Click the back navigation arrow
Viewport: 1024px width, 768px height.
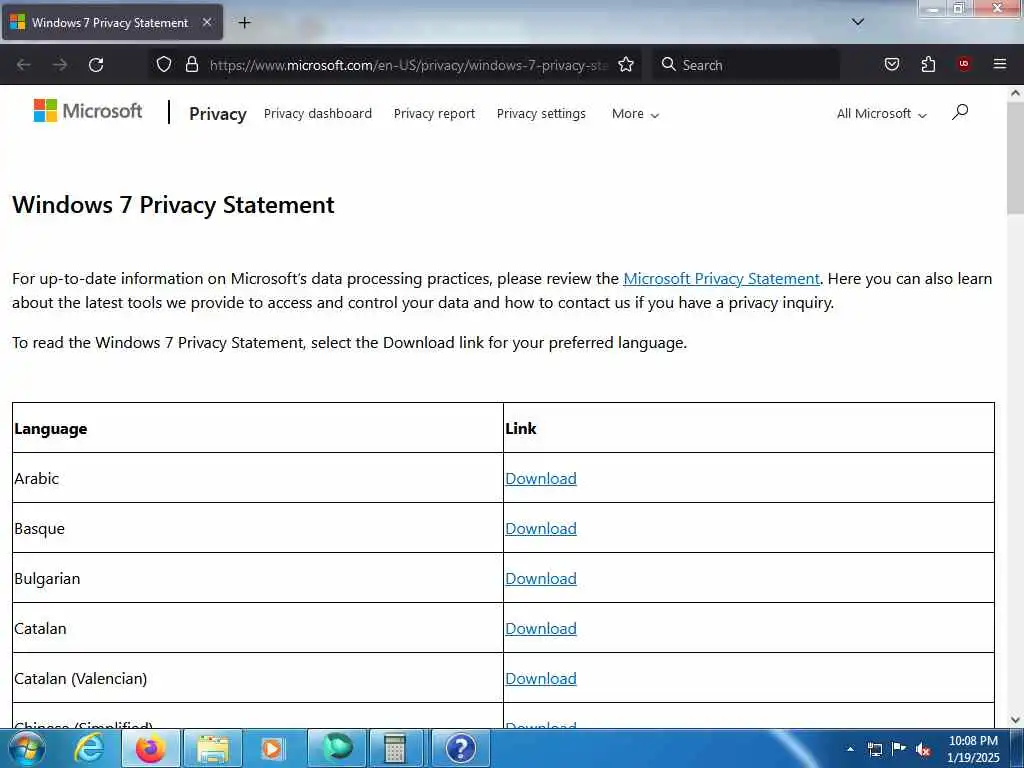[x=24, y=65]
